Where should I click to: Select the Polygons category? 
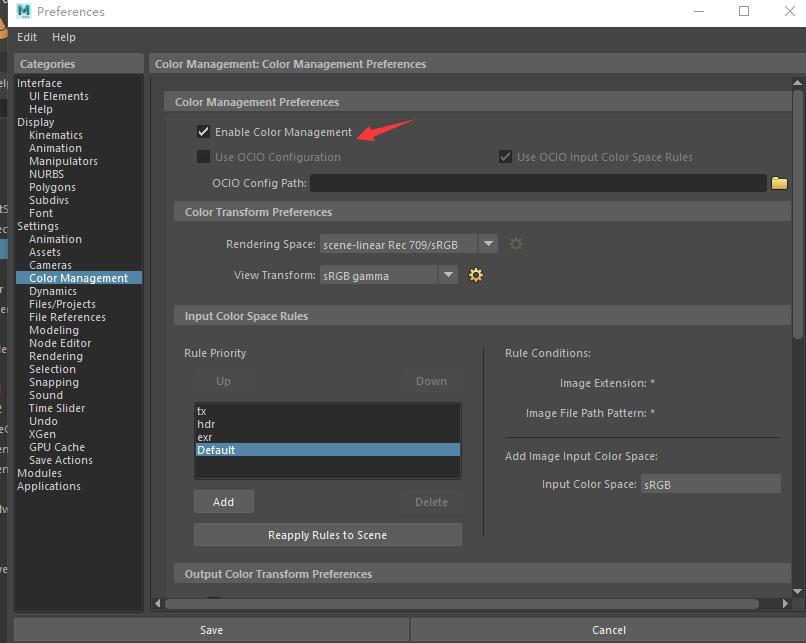[52, 187]
